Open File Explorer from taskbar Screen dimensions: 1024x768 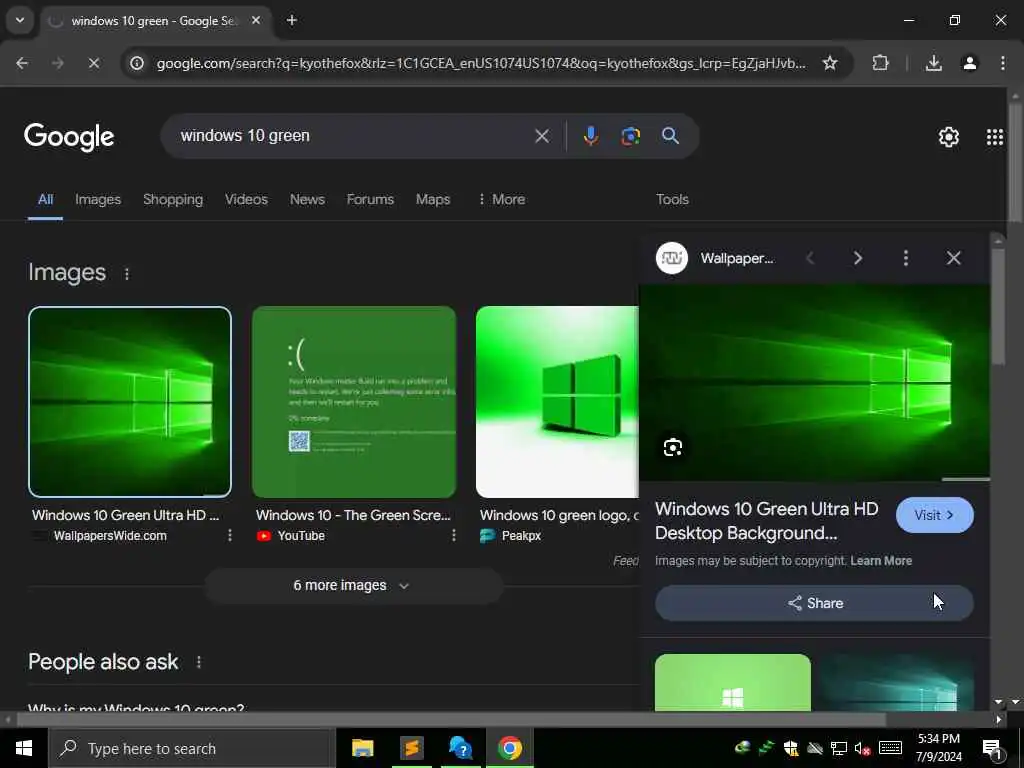(362, 748)
